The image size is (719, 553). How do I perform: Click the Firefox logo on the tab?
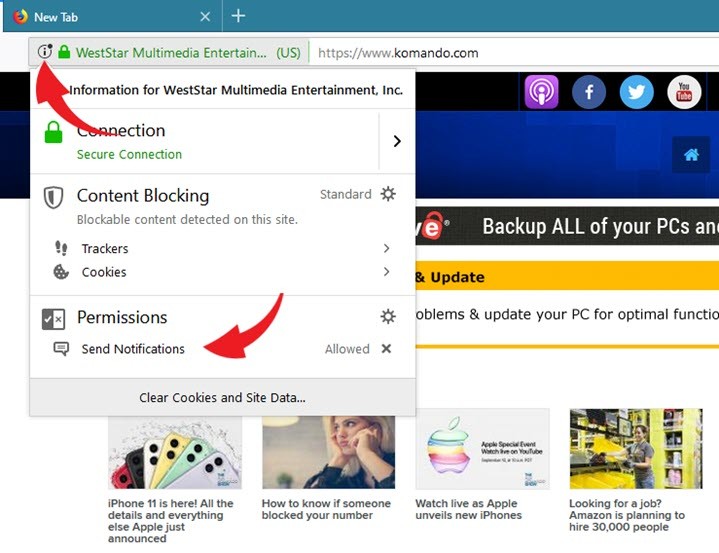pyautogui.click(x=20, y=17)
